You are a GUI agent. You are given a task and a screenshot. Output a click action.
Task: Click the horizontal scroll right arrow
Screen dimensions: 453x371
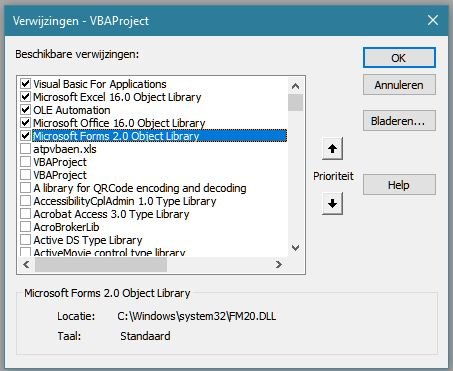pyautogui.click(x=279, y=265)
